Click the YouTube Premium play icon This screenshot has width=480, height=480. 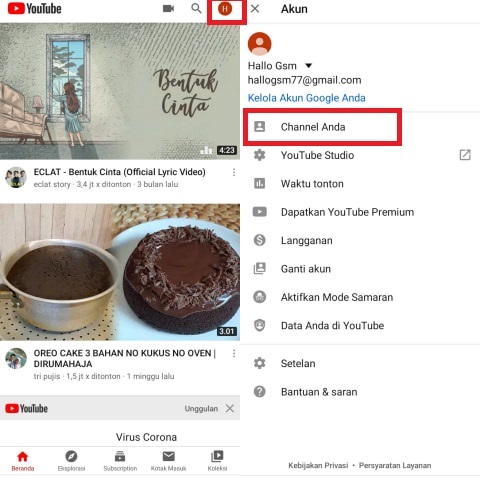[x=259, y=212]
